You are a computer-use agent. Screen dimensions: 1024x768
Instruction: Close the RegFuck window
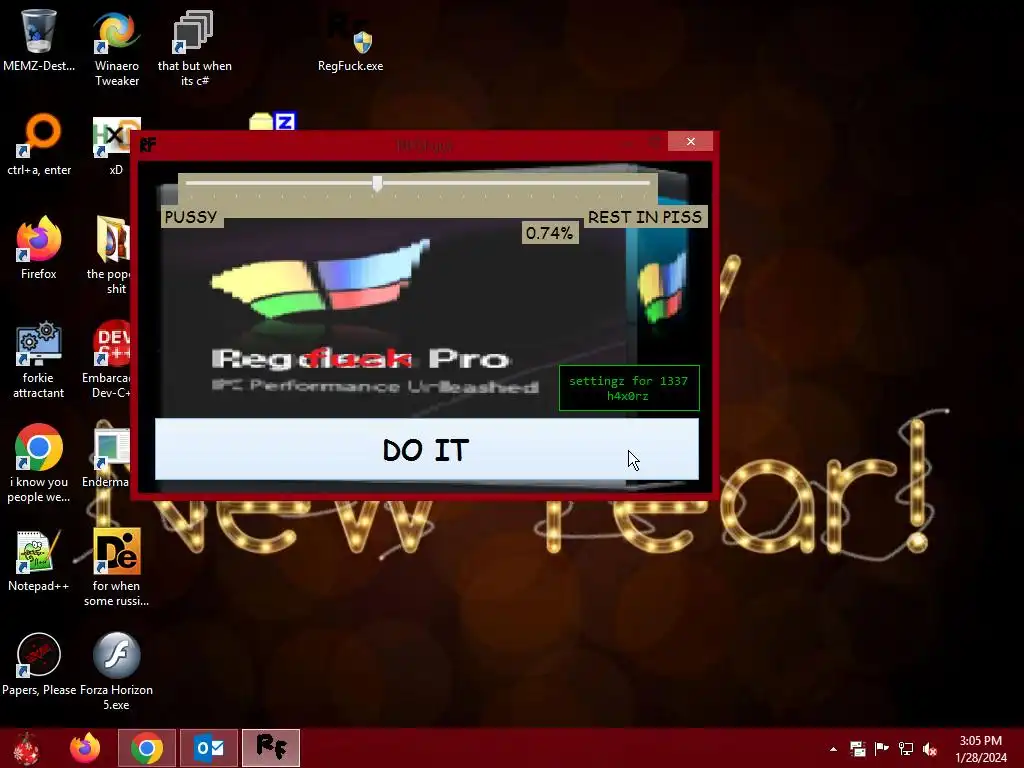click(690, 141)
